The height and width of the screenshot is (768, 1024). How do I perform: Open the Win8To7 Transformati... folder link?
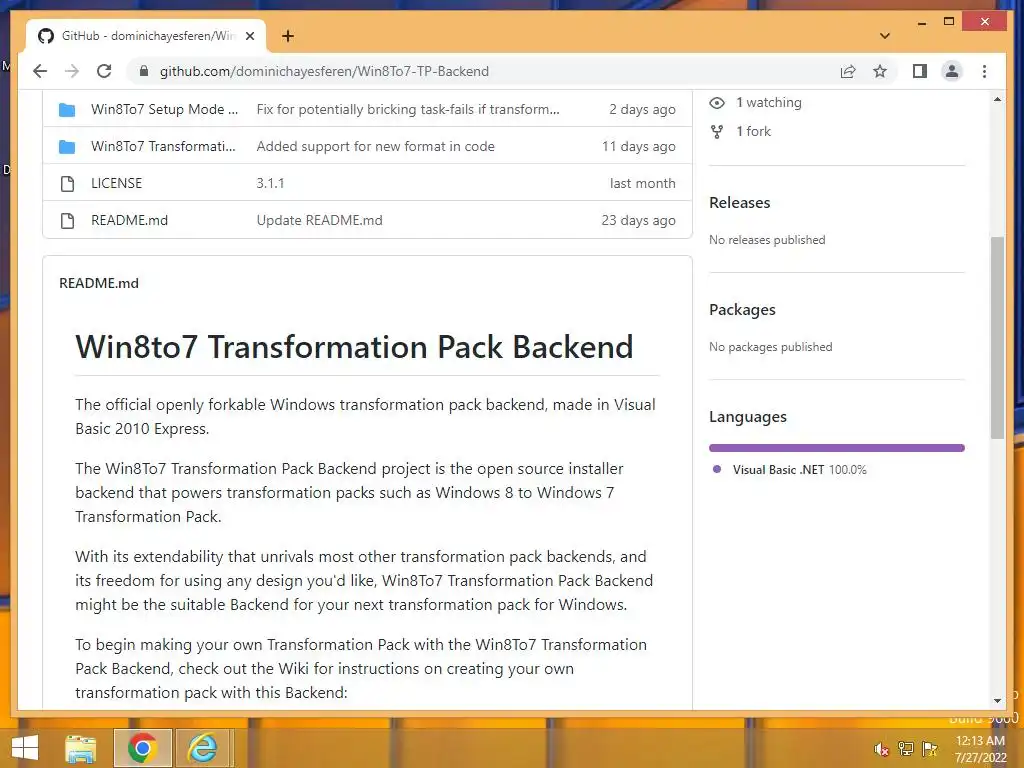pyautogui.click(x=163, y=146)
